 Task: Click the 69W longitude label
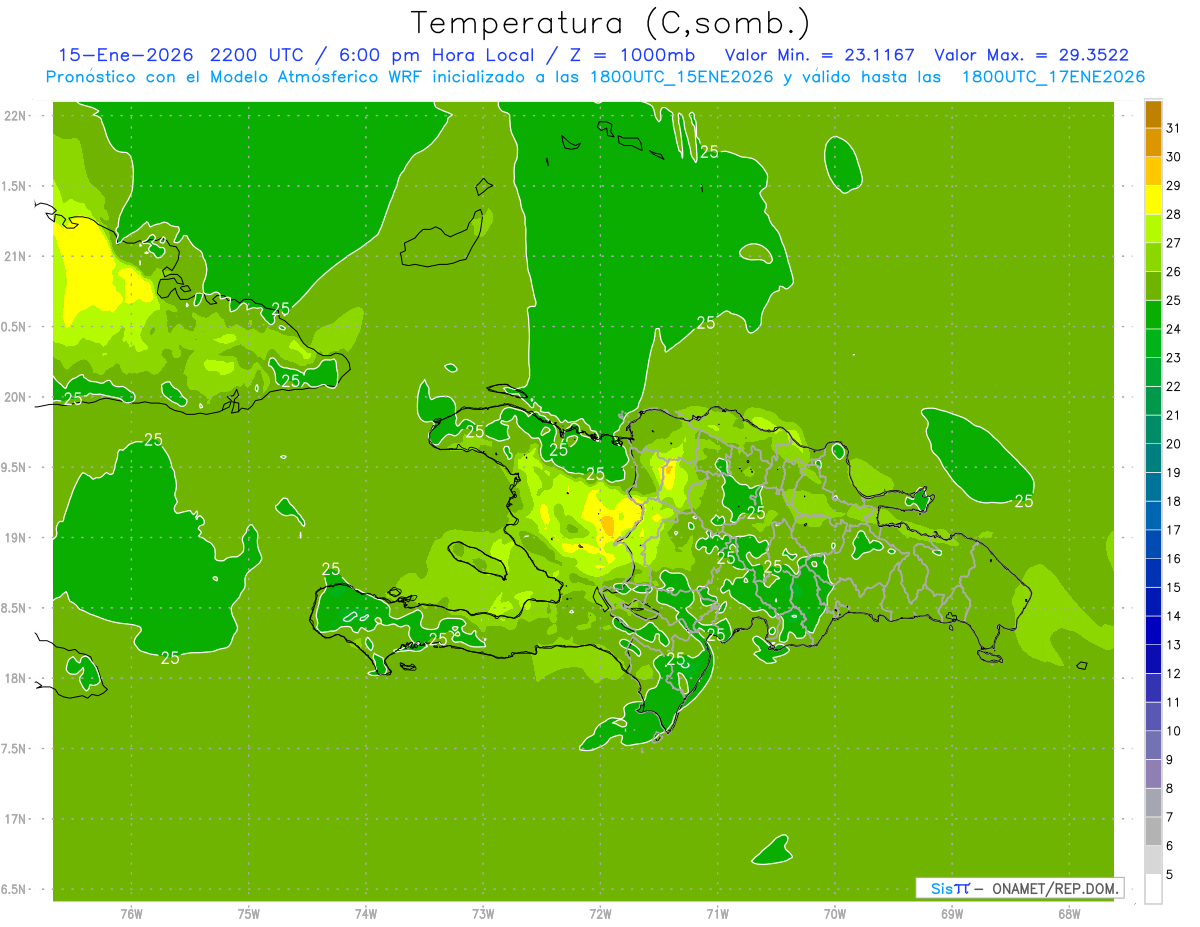point(952,914)
